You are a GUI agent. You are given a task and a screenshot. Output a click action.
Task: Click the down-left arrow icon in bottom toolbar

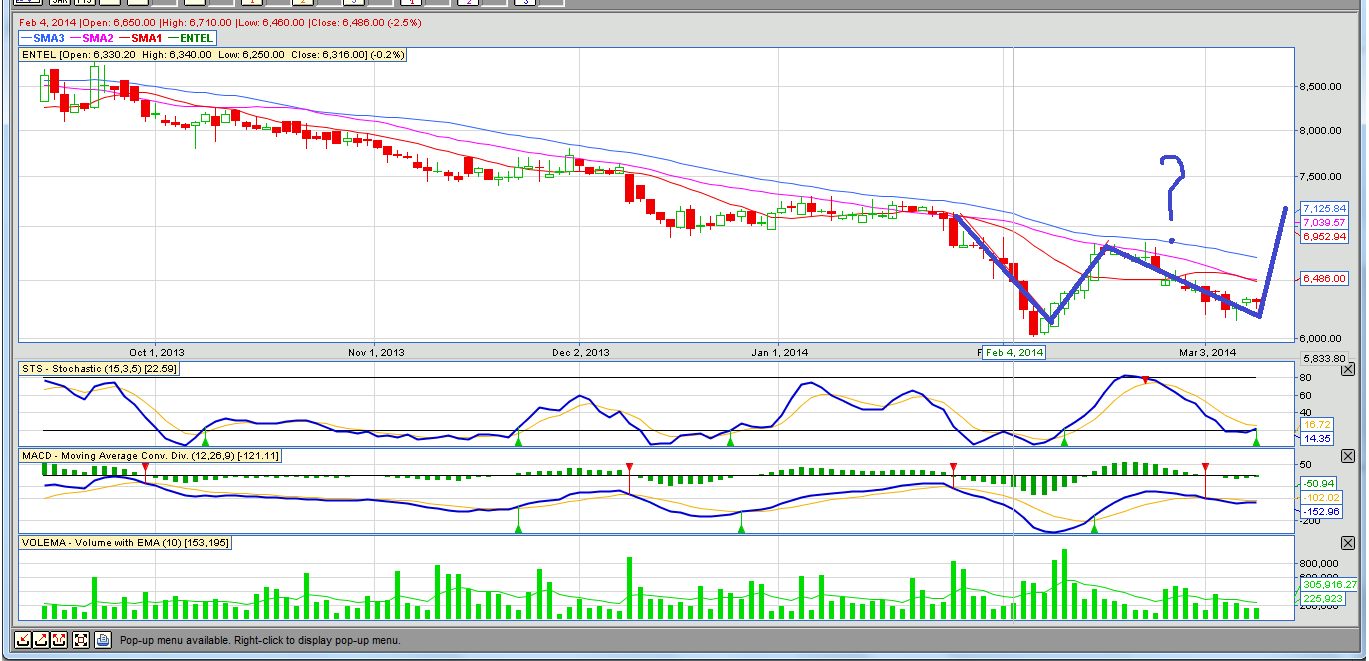(x=22, y=640)
